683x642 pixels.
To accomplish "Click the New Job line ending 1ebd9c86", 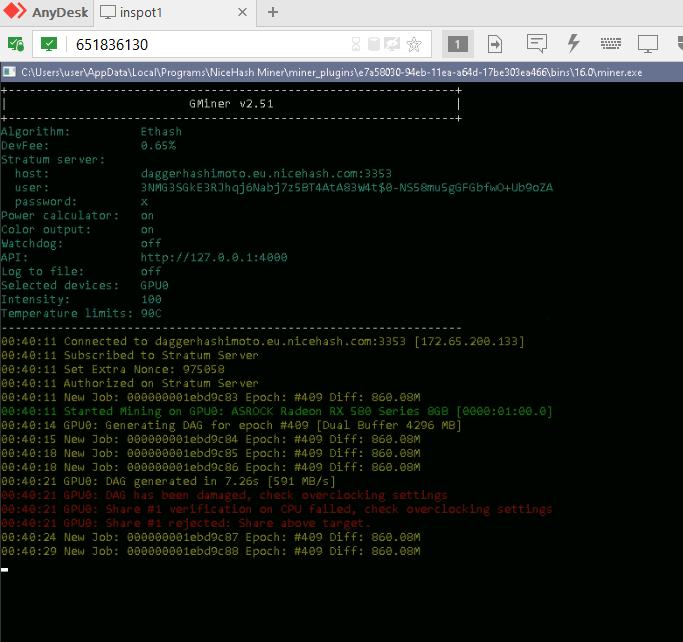I will coord(211,467).
